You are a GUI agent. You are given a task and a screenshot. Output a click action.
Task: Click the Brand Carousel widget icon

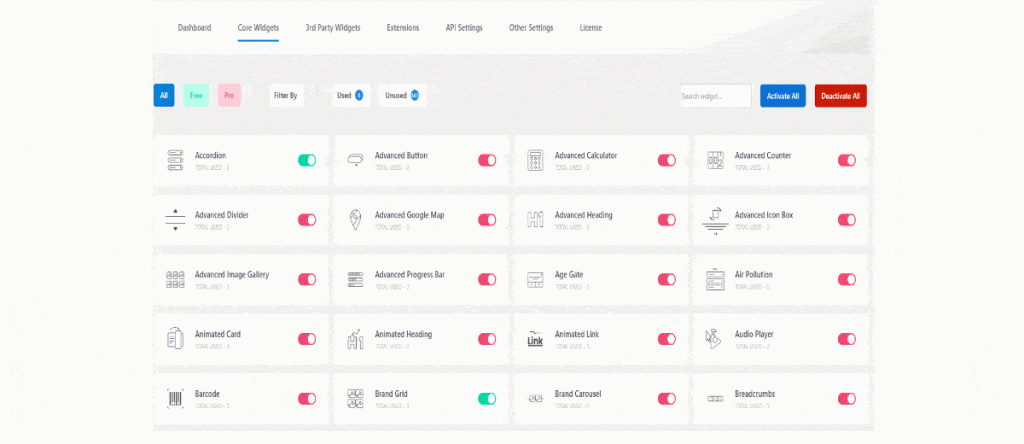click(535, 398)
